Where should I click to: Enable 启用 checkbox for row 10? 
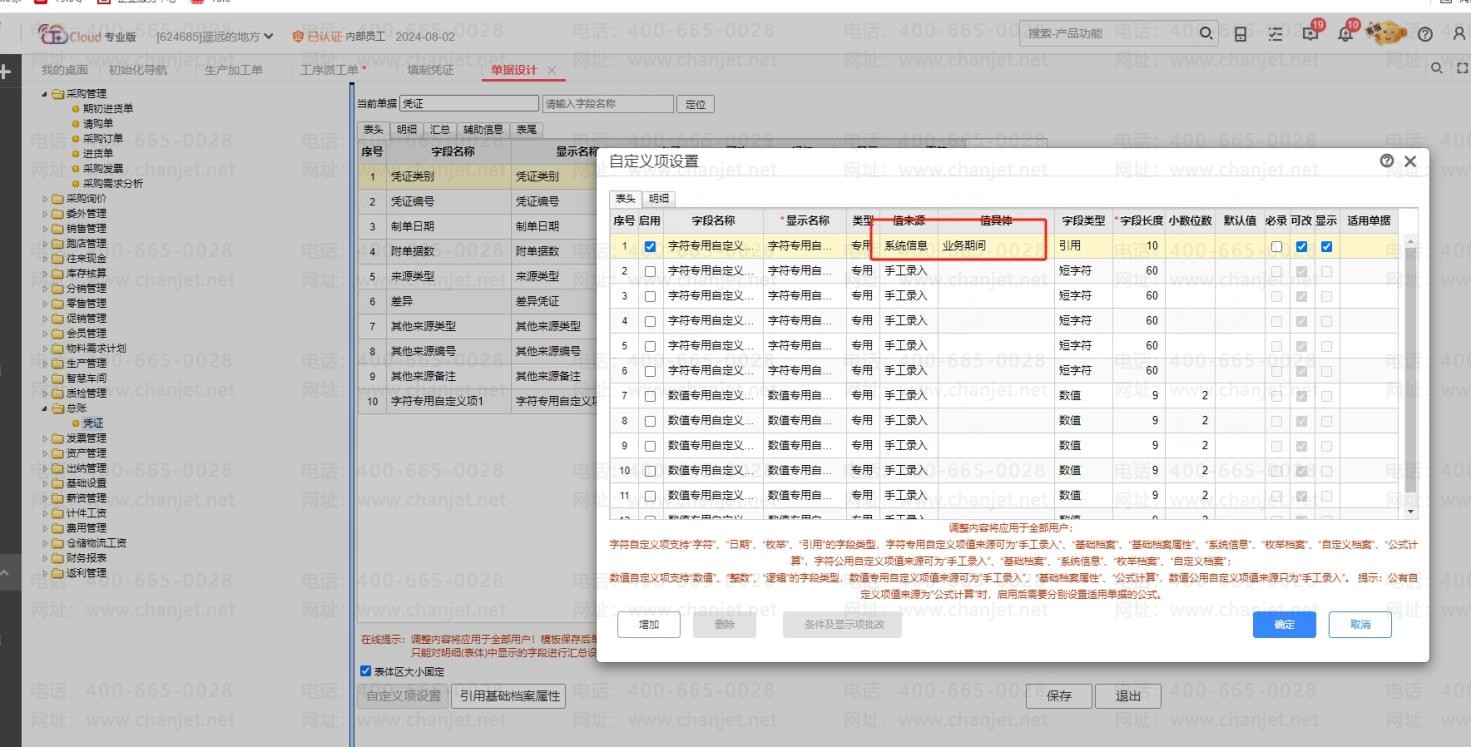[651, 471]
